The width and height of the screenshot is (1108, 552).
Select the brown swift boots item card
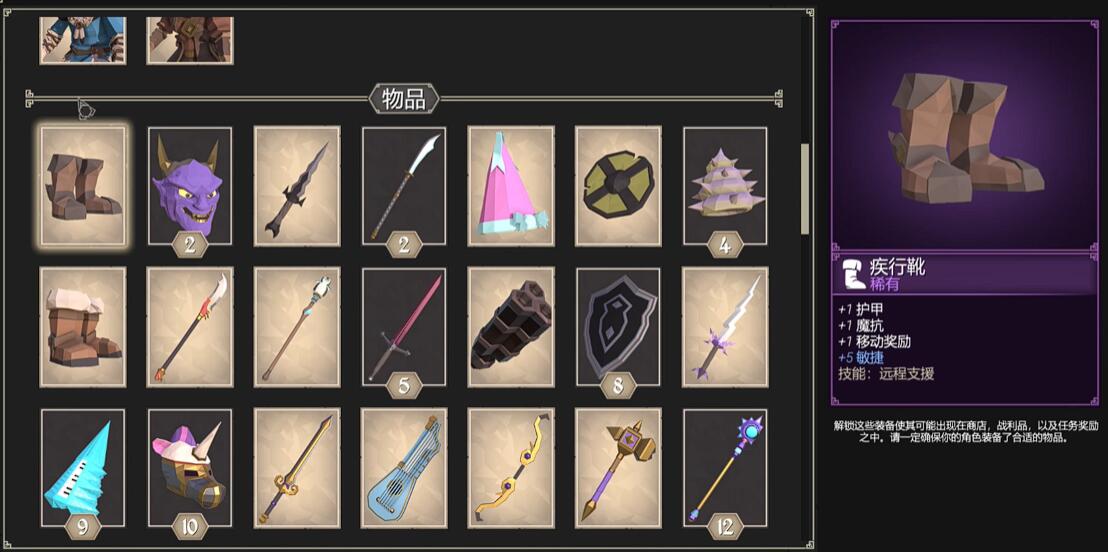pyautogui.click(x=83, y=186)
